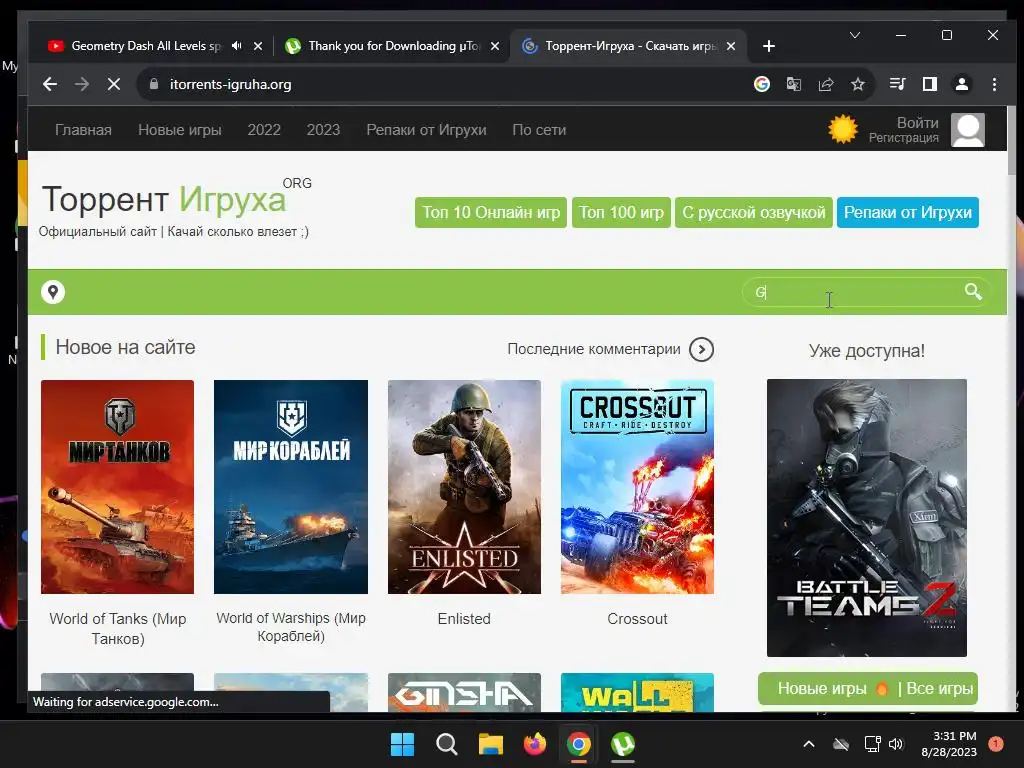Click the circled arrow beside Последние комментарии
This screenshot has width=1024, height=768.
[x=701, y=349]
